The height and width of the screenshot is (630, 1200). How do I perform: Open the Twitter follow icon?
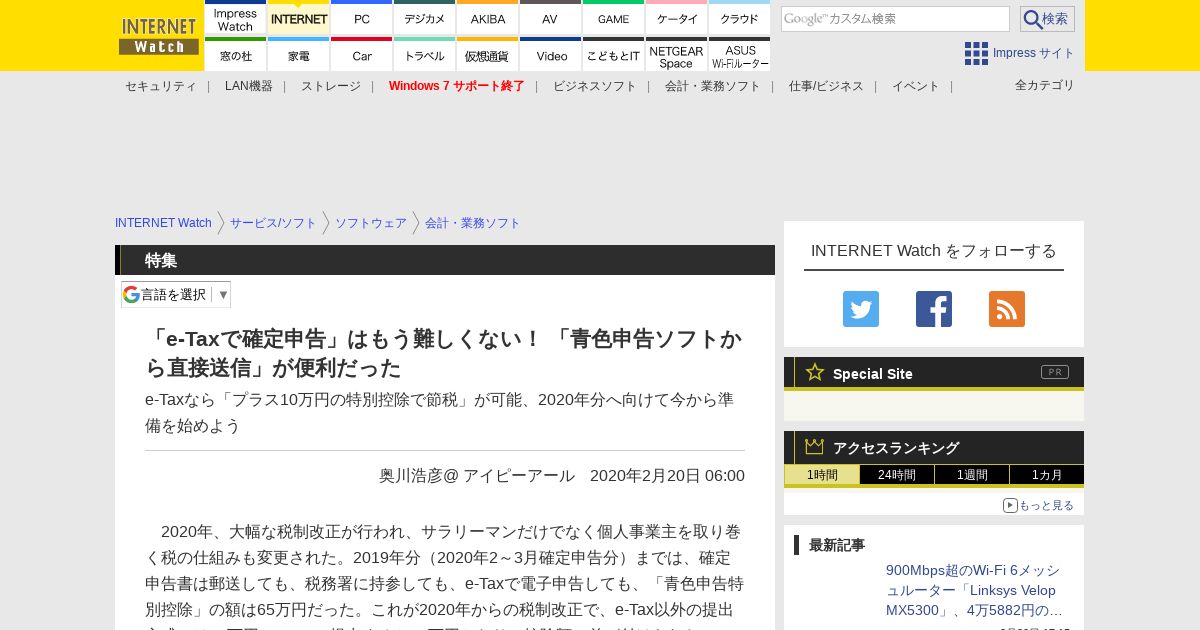point(861,309)
